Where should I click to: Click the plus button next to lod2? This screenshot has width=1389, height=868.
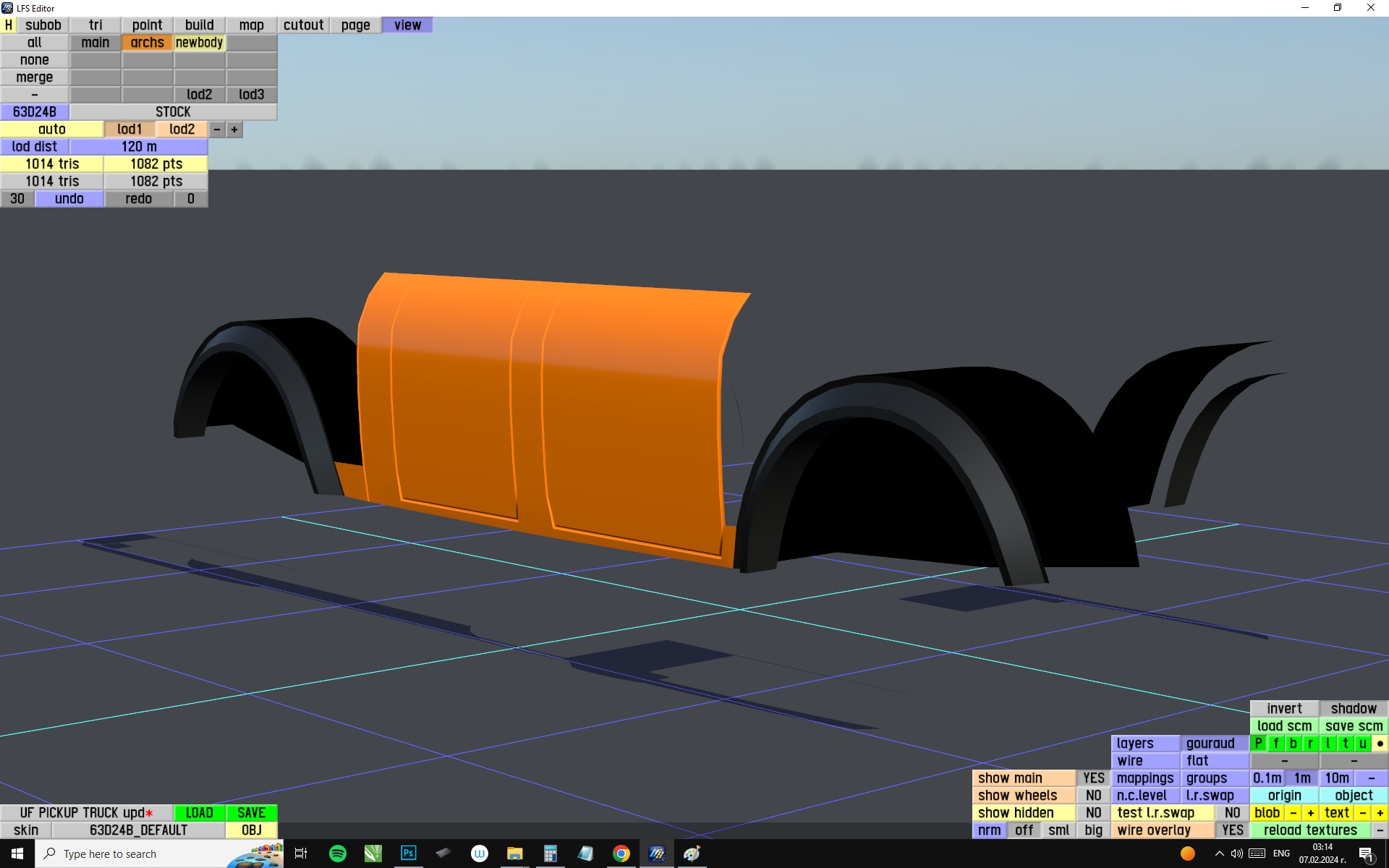(234, 129)
